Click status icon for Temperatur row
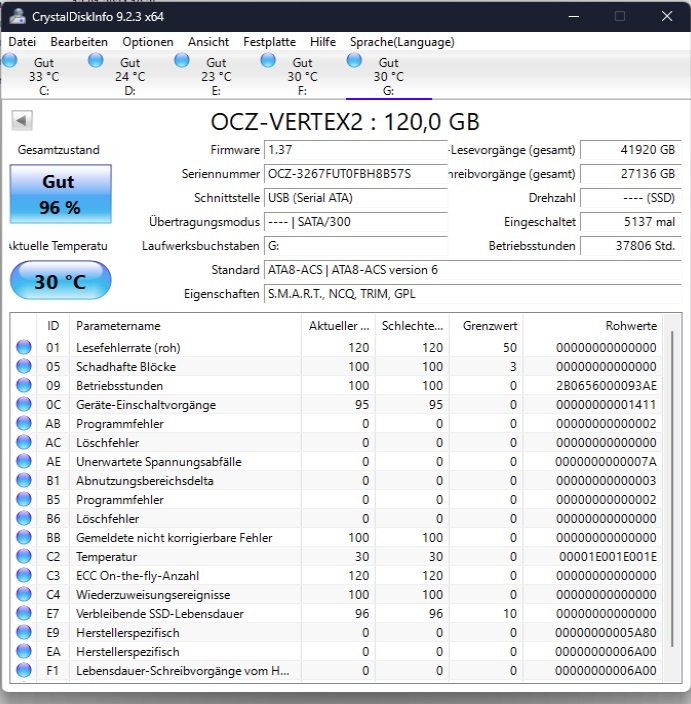The width and height of the screenshot is (691, 704). (x=24, y=556)
